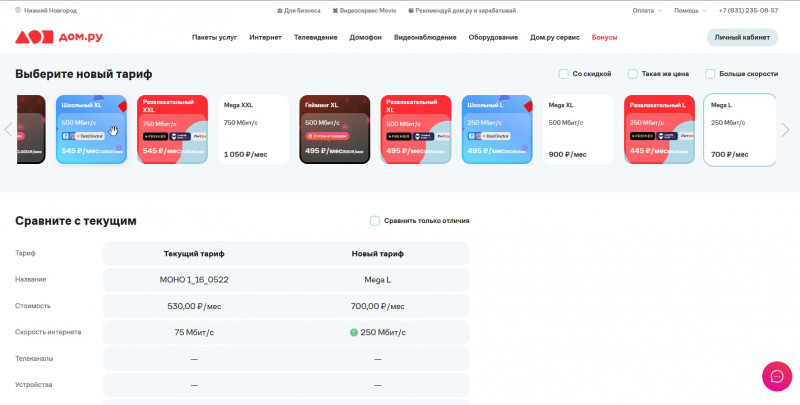
Task: Select Mega XXL tariff card
Action: click(254, 130)
